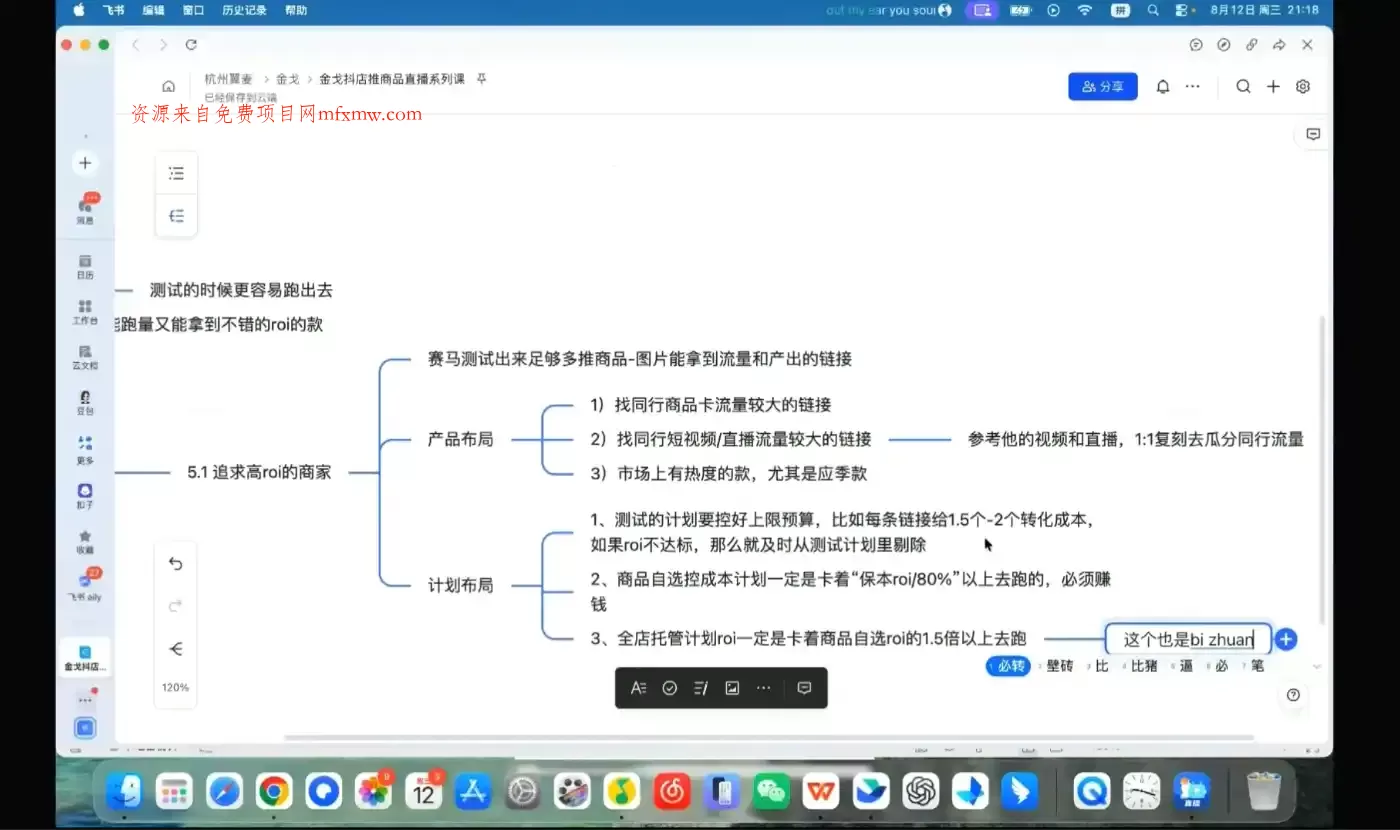The width and height of the screenshot is (1400, 830).
Task: Click the vertical scrollbar on the right
Action: click(x=1323, y=470)
